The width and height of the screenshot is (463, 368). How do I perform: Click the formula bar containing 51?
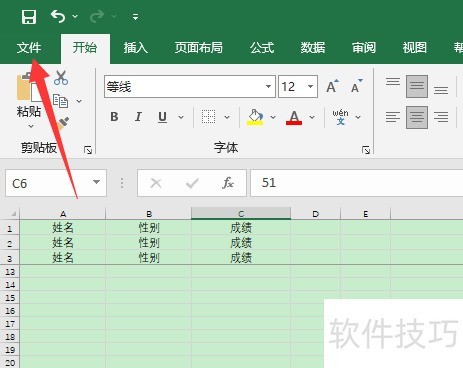tap(357, 183)
